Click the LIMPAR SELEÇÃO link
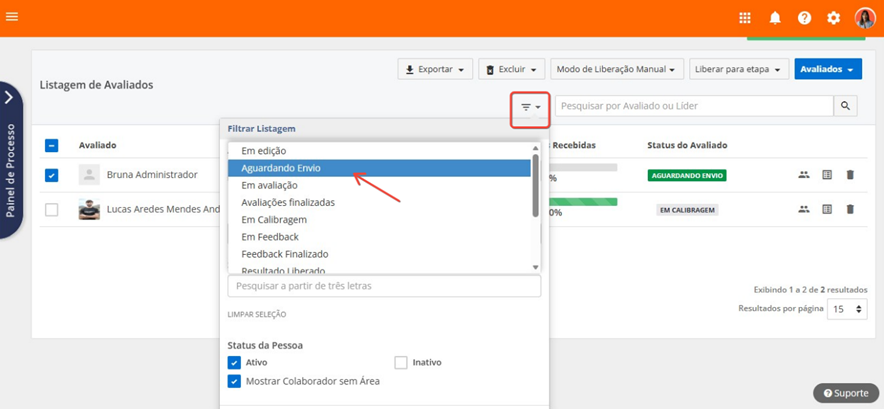This screenshot has width=884, height=409. [256, 315]
